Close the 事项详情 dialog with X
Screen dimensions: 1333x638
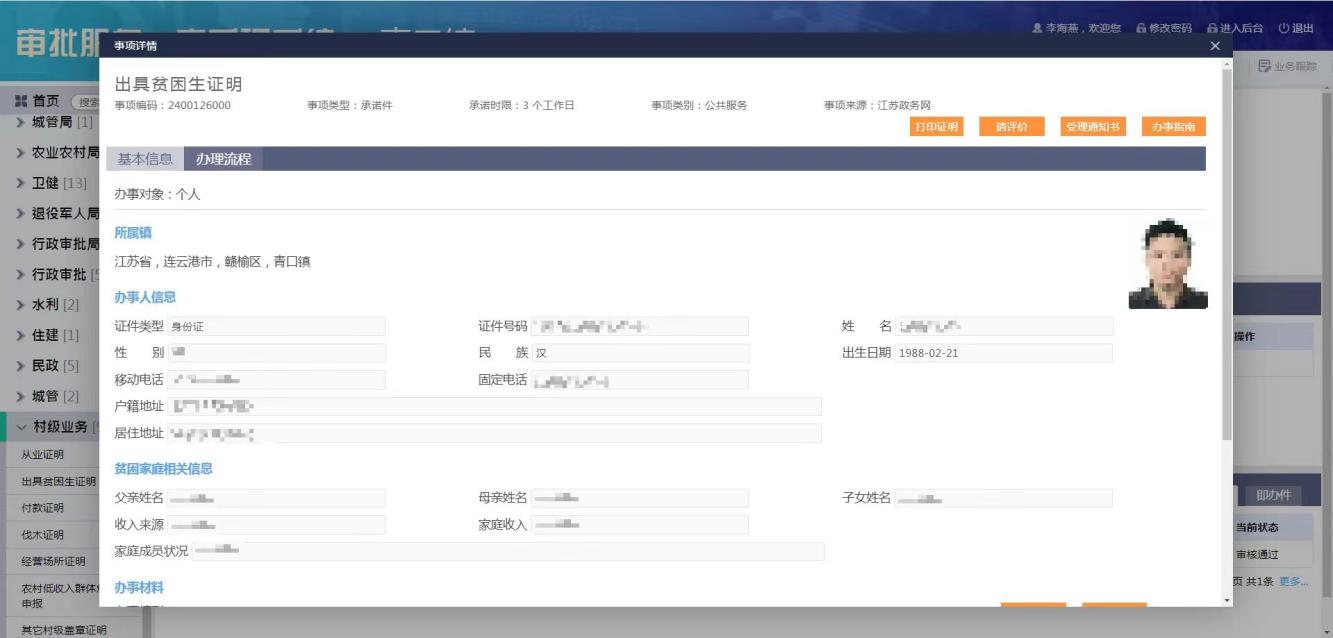pos(1215,46)
